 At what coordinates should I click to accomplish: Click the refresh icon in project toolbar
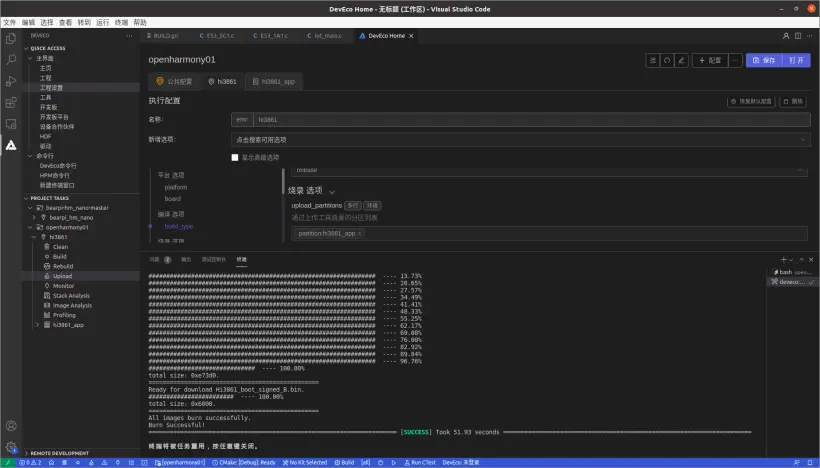pyautogui.click(x=667, y=61)
